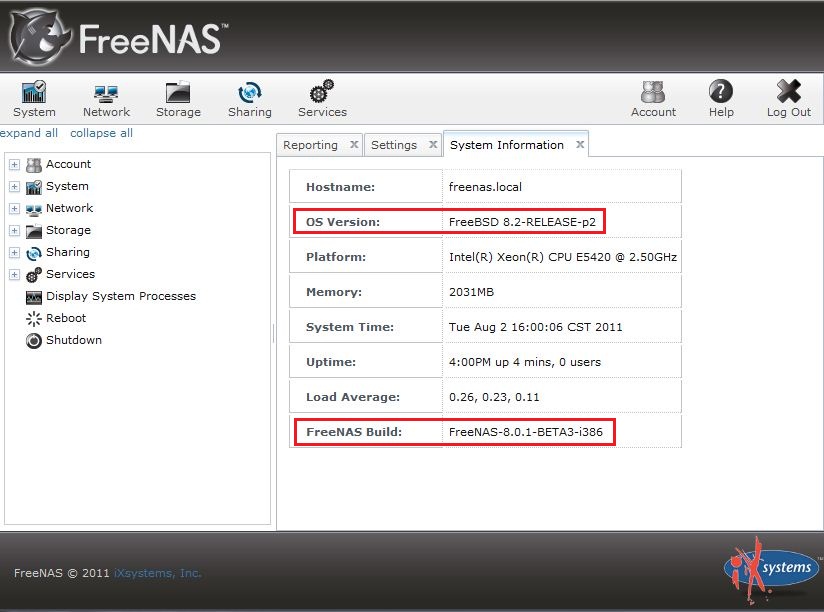
Task: Expand the Storage tree node
Action: (x=14, y=230)
